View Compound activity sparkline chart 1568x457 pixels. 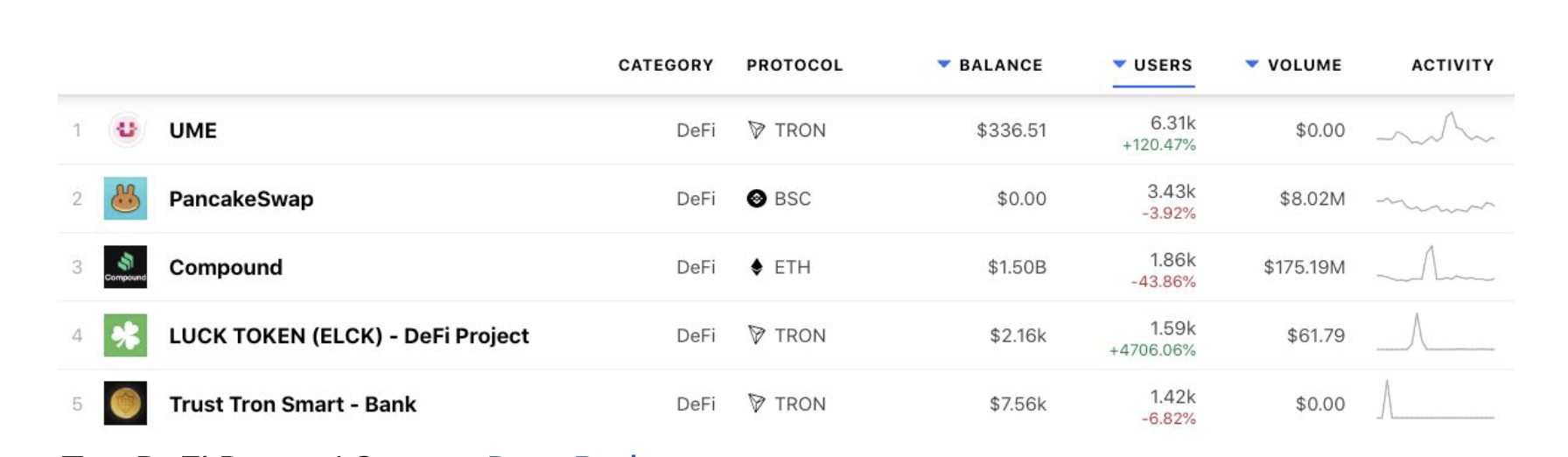coord(1436,264)
